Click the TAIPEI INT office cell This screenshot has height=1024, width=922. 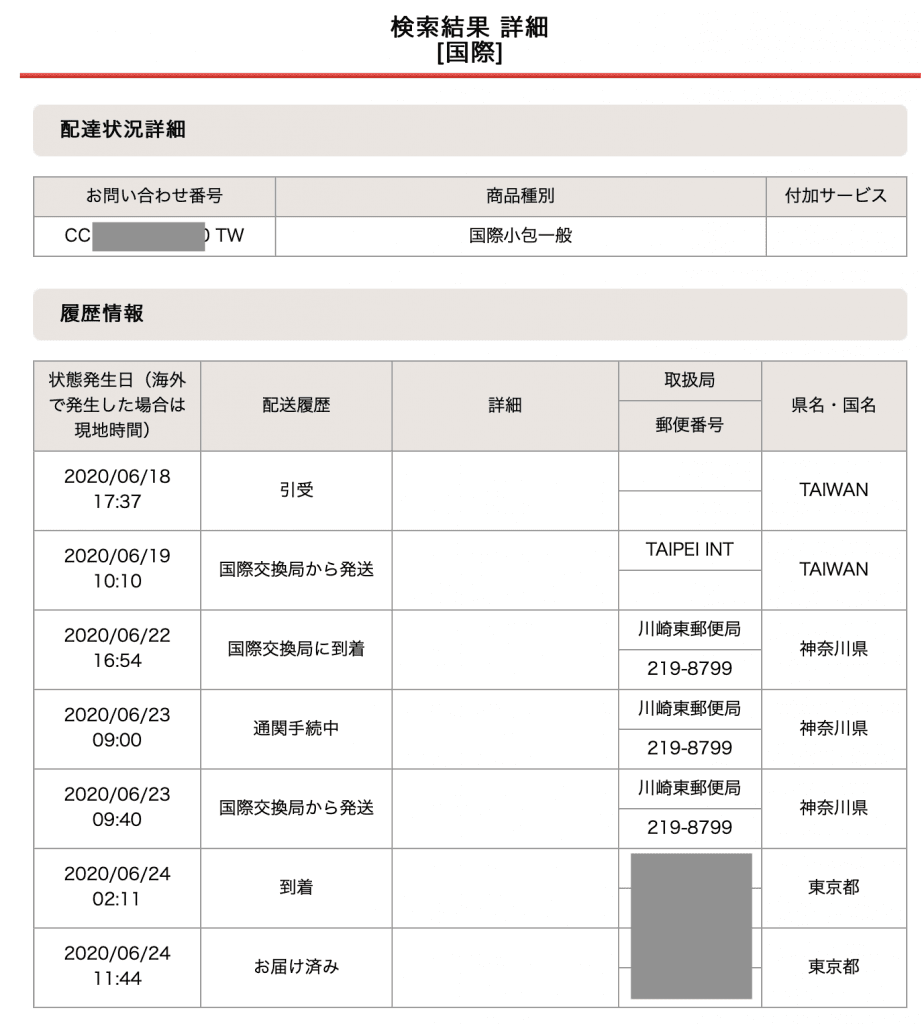point(687,548)
